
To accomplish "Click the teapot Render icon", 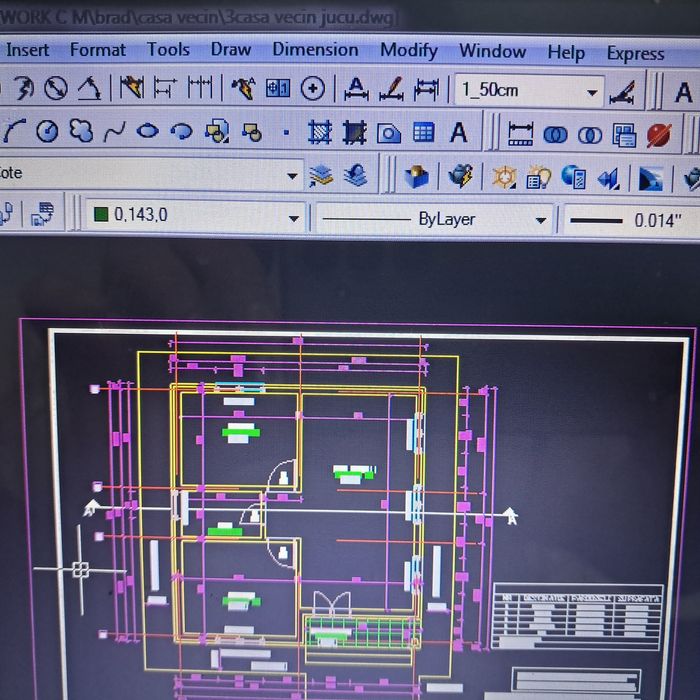I will [460, 176].
